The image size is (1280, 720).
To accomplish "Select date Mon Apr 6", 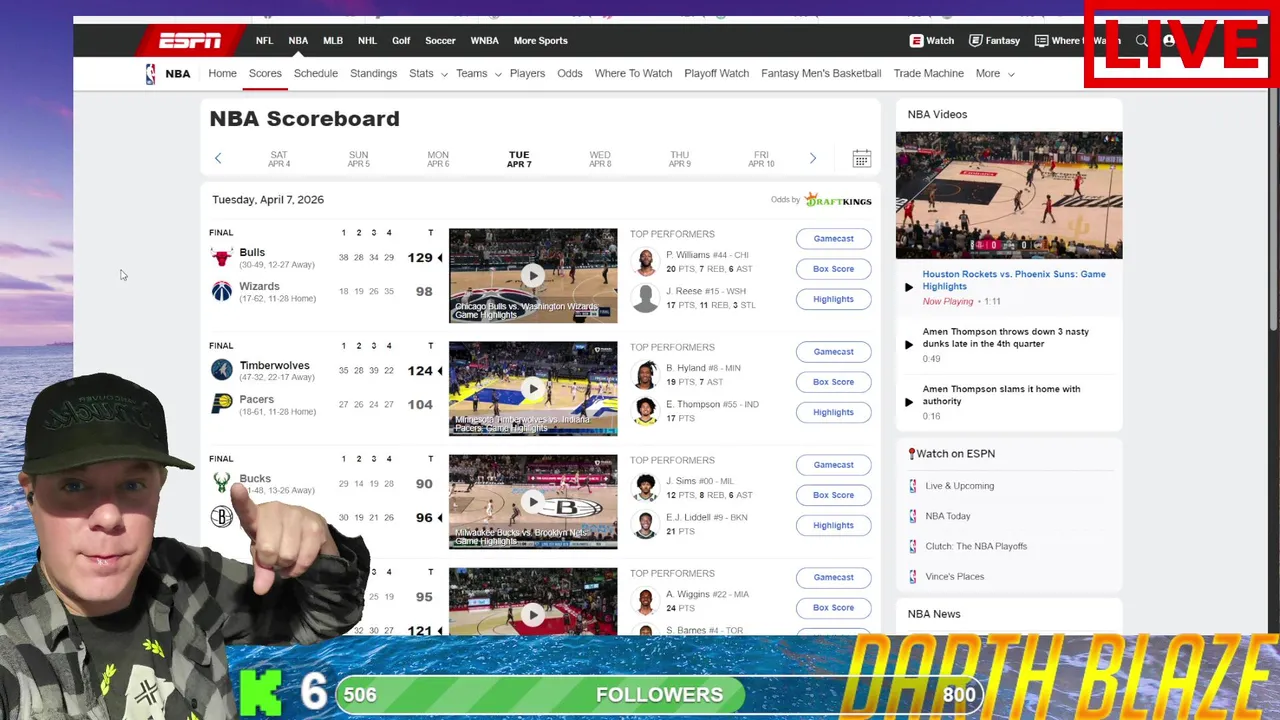I will [x=438, y=159].
